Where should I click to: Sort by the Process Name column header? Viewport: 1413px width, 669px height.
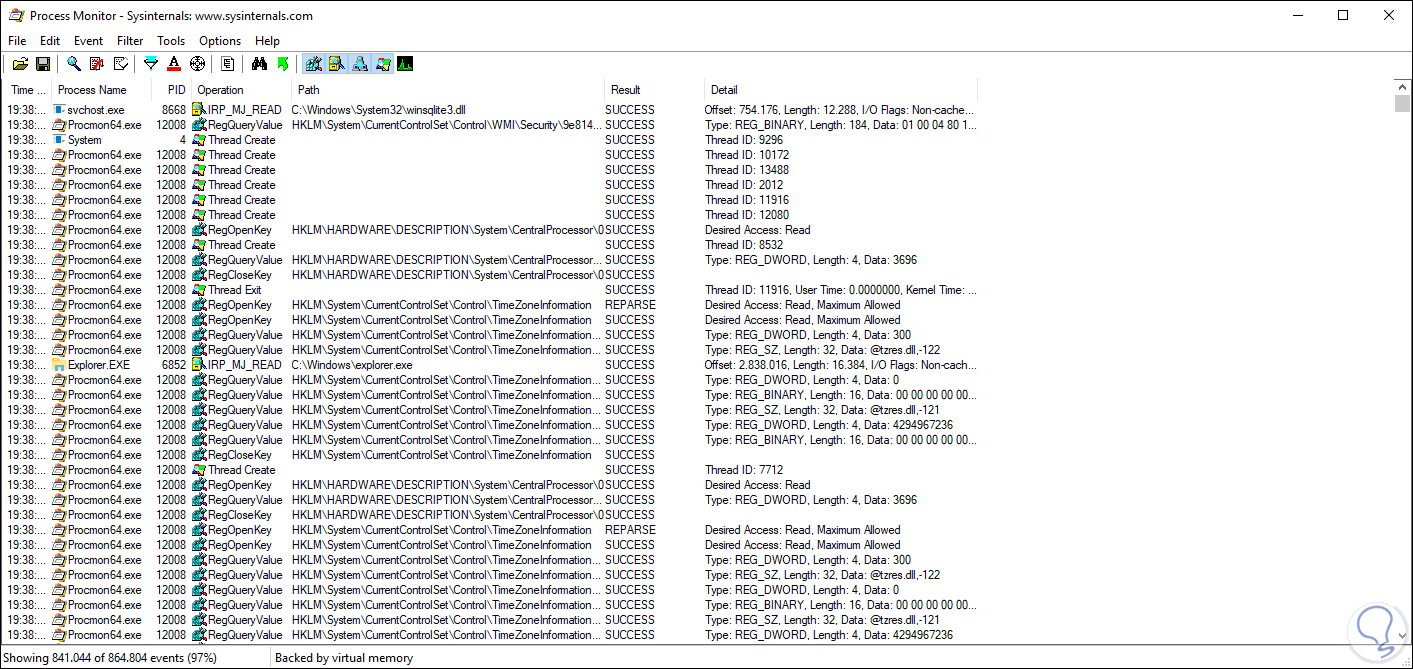tap(103, 90)
